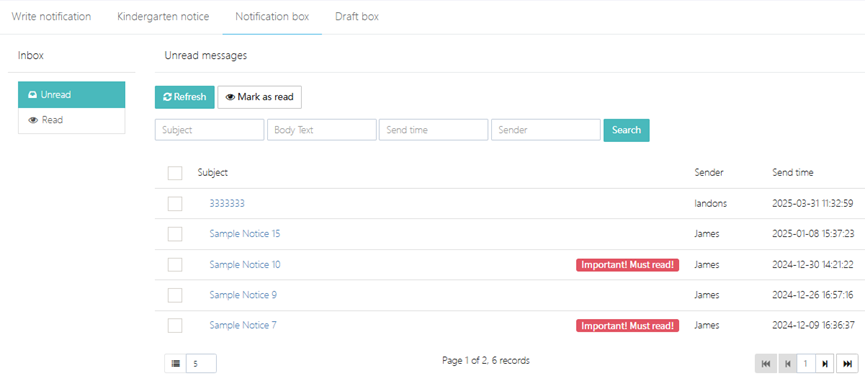The image size is (865, 376).
Task: Open the Write notification tab
Action: pyautogui.click(x=51, y=17)
